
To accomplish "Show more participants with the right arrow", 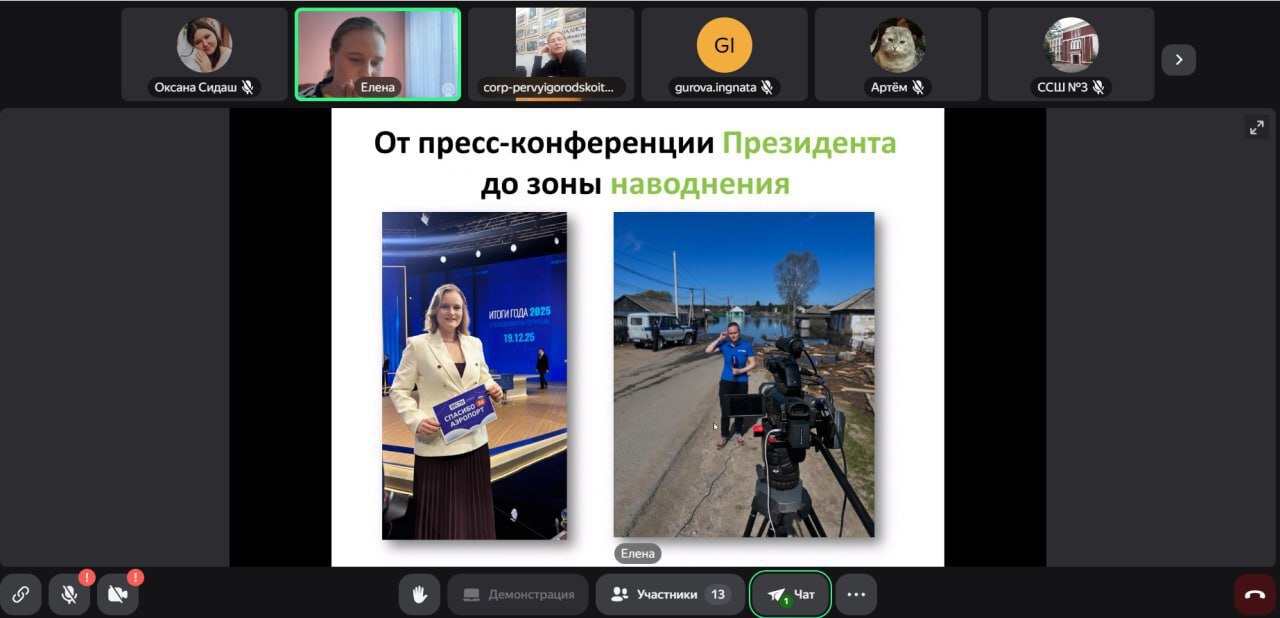I will tap(1178, 60).
